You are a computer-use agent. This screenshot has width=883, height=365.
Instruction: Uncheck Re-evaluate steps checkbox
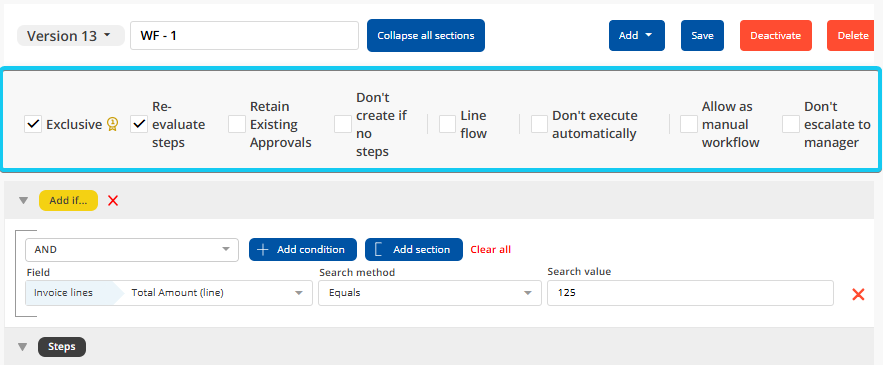[x=139, y=124]
